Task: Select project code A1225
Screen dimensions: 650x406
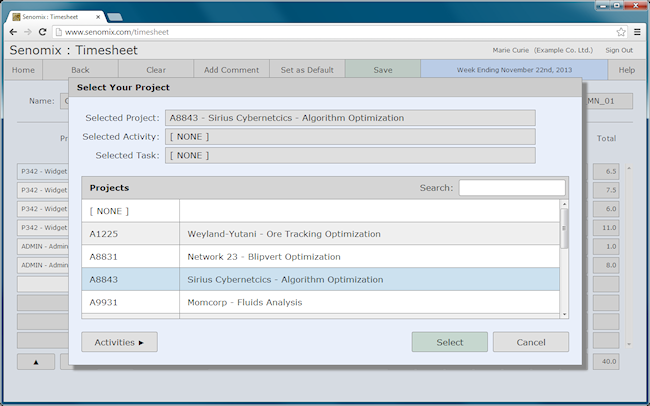Action: coord(104,234)
